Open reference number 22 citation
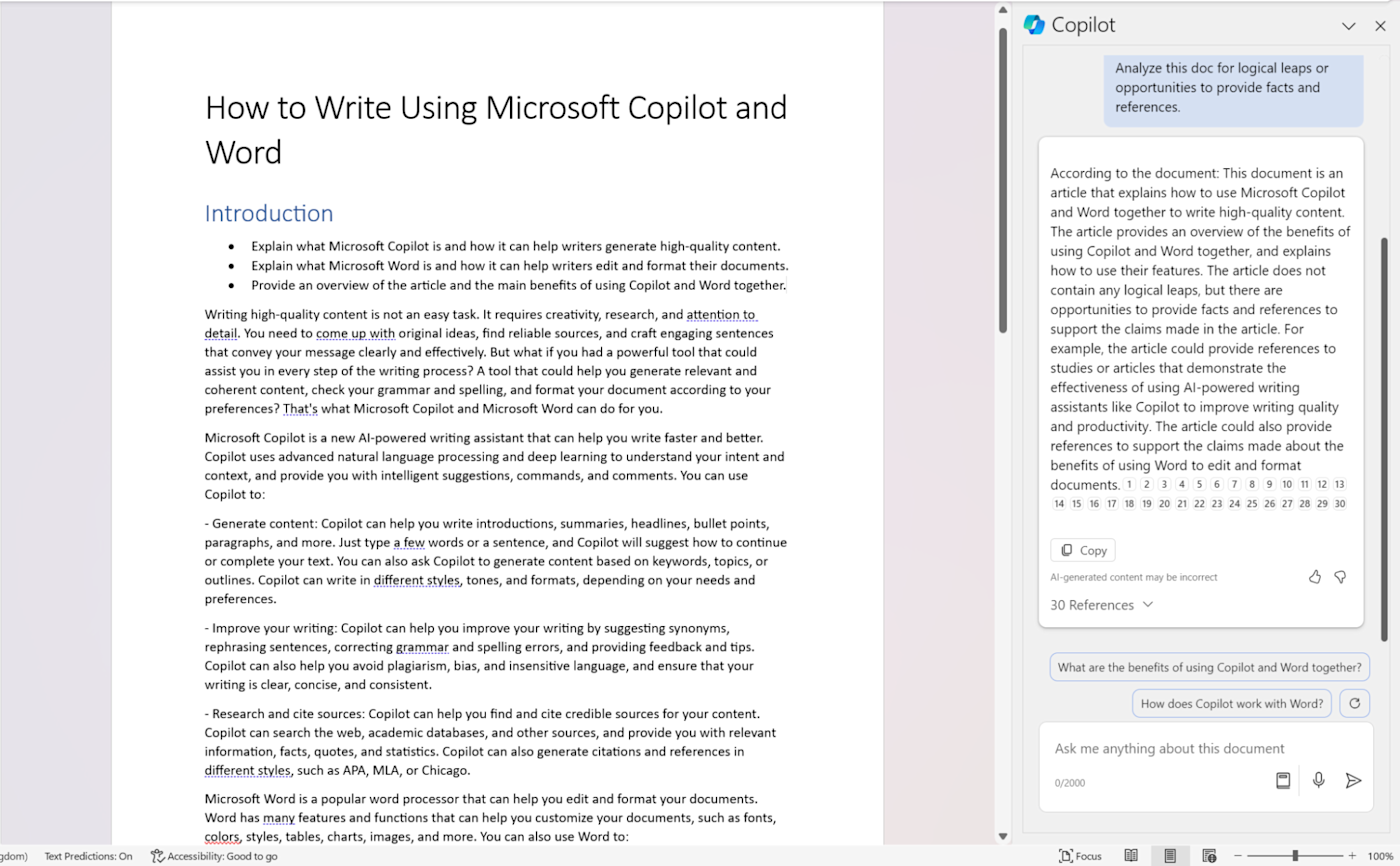 (x=1199, y=504)
